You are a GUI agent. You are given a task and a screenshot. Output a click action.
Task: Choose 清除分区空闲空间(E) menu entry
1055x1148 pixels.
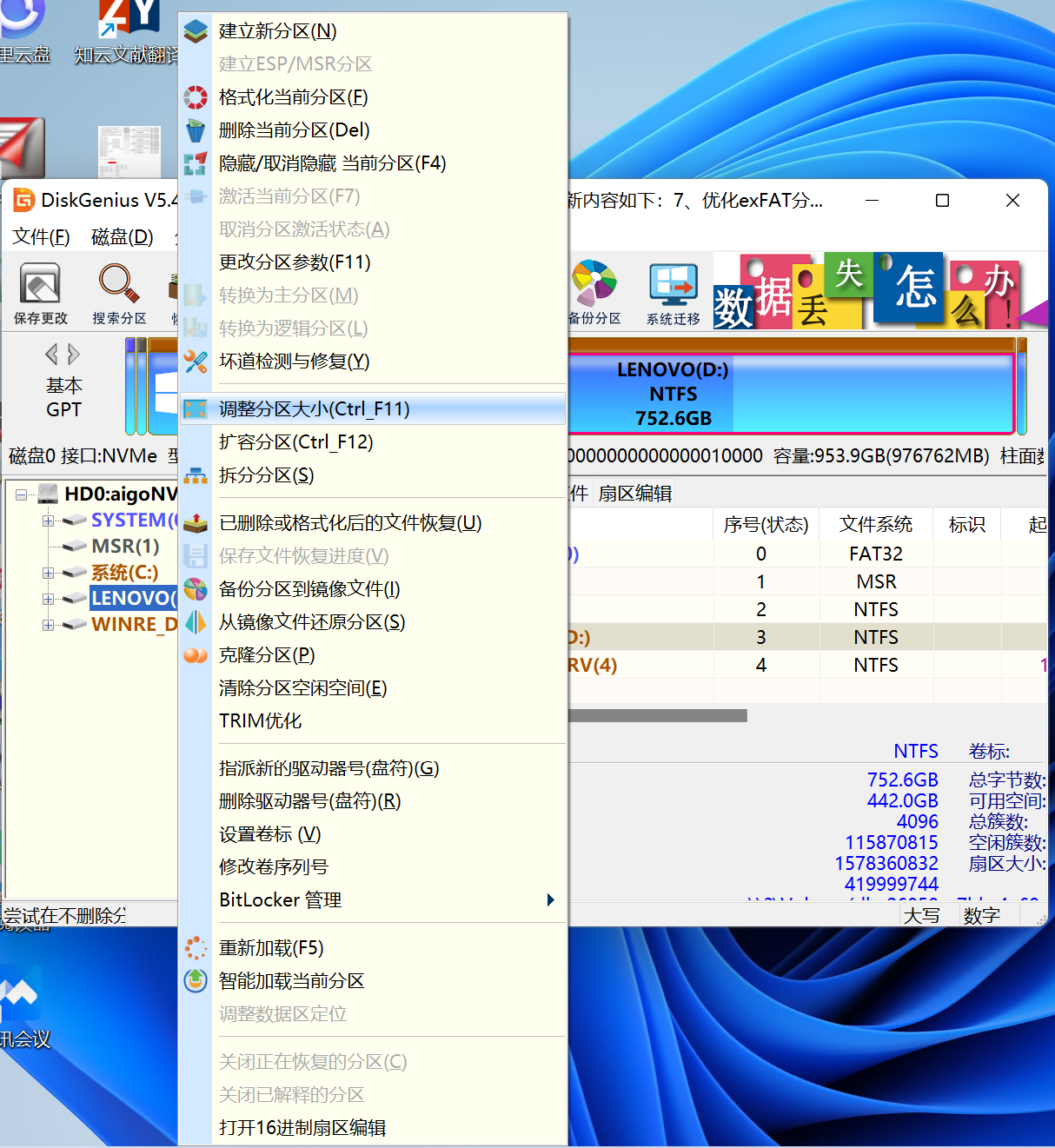(373, 688)
